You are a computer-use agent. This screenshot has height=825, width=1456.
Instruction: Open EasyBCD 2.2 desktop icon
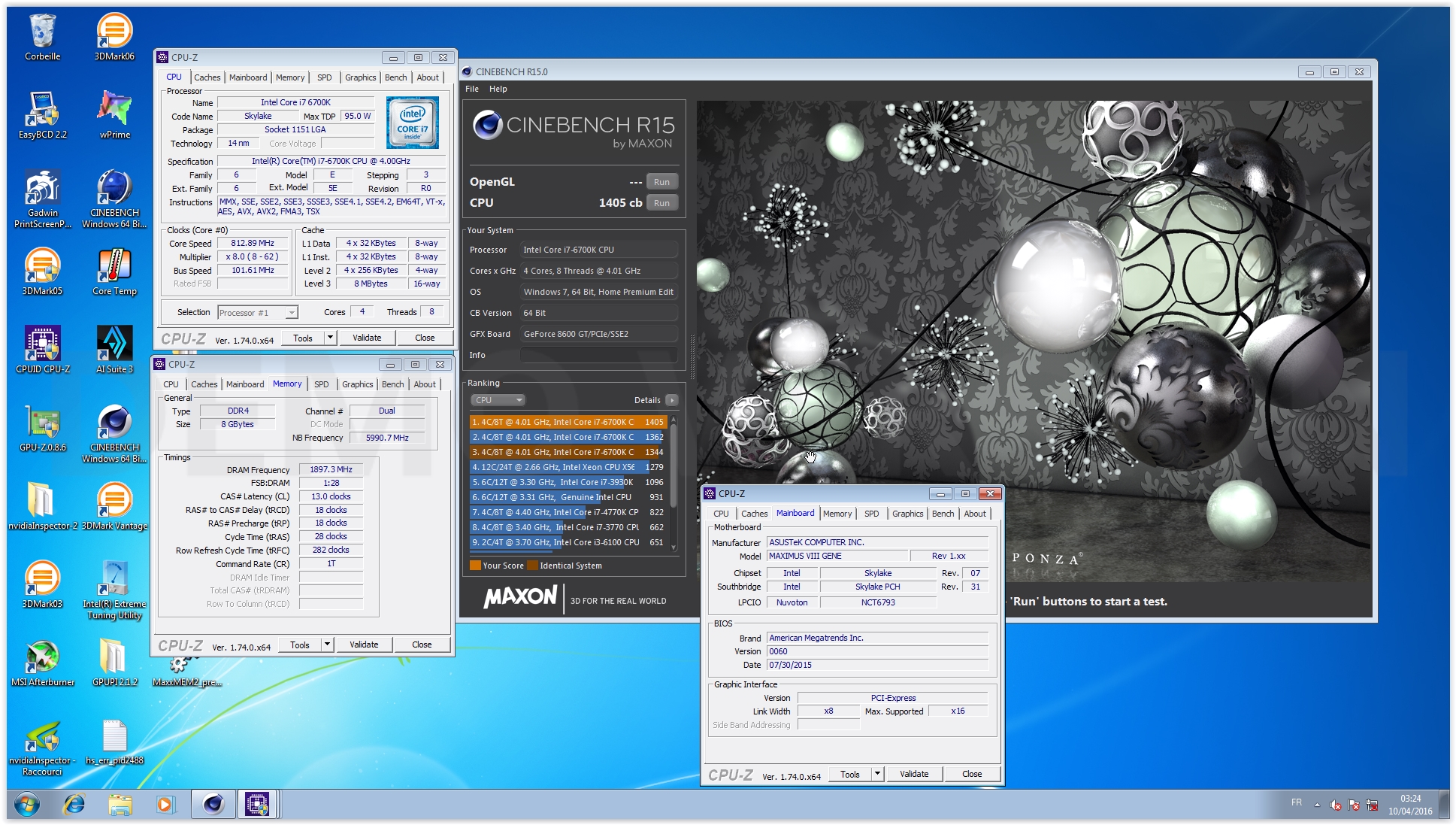42,114
